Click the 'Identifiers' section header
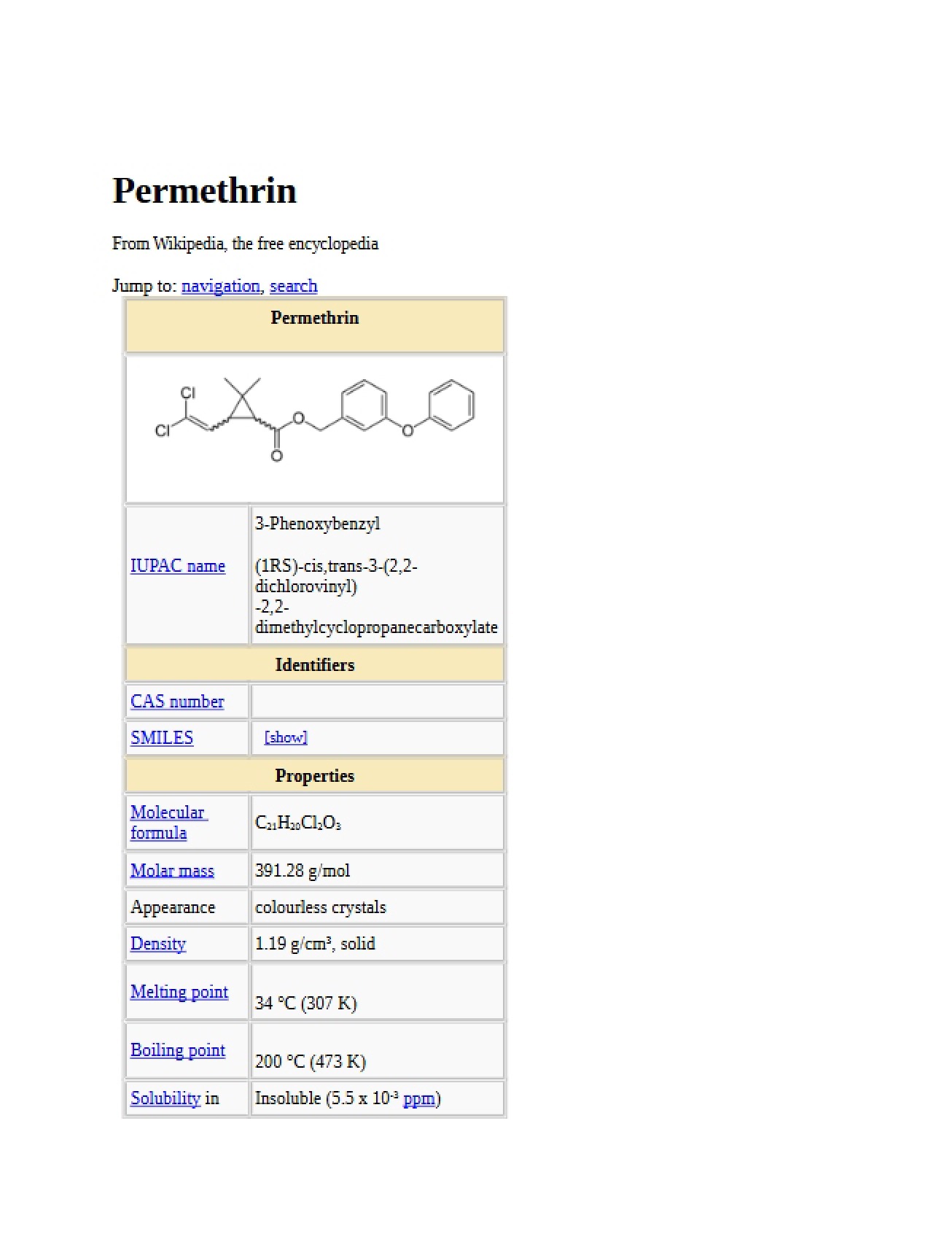952x1234 pixels. coord(315,665)
